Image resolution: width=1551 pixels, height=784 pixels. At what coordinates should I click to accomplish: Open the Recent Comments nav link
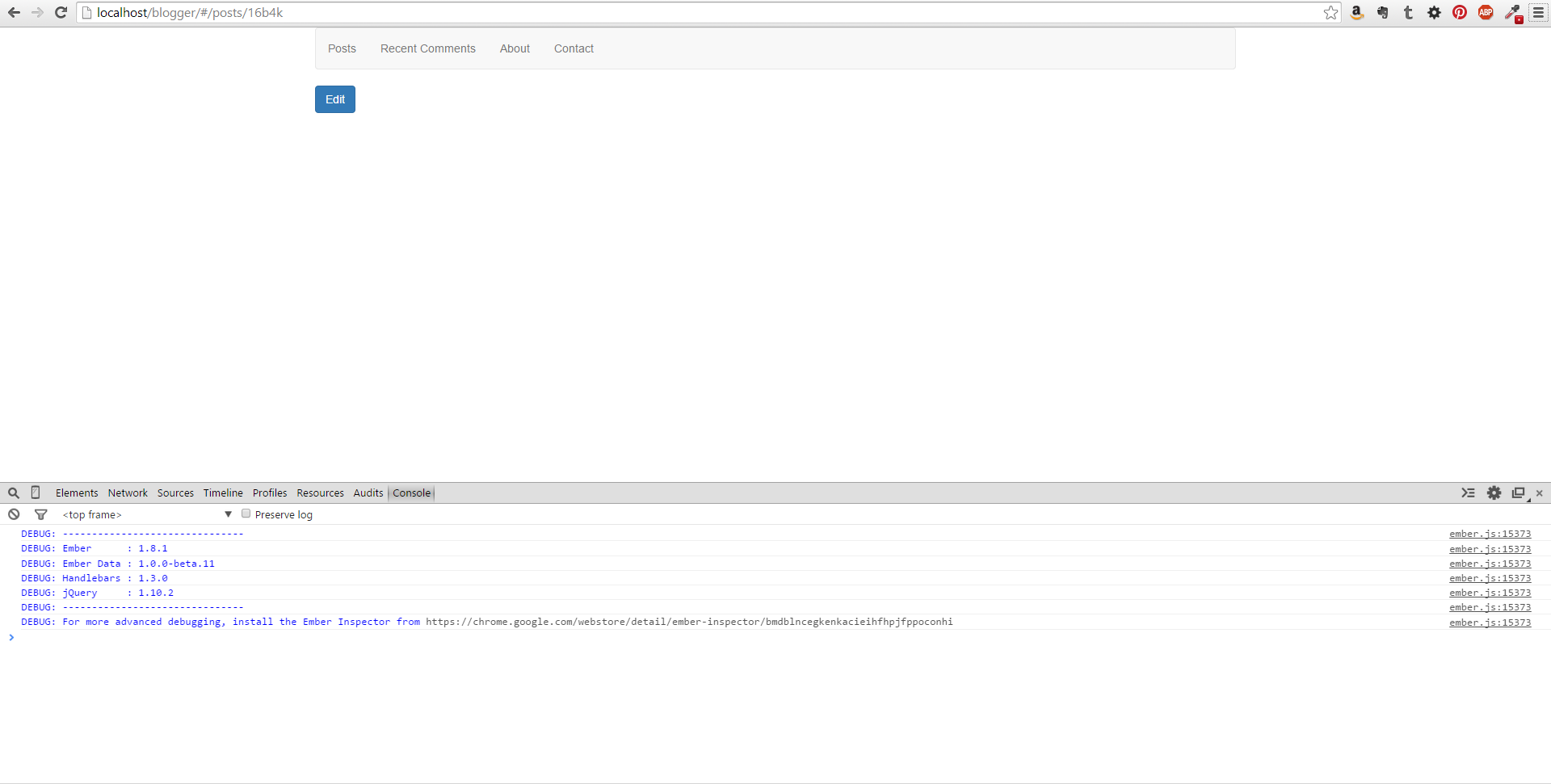pos(427,48)
